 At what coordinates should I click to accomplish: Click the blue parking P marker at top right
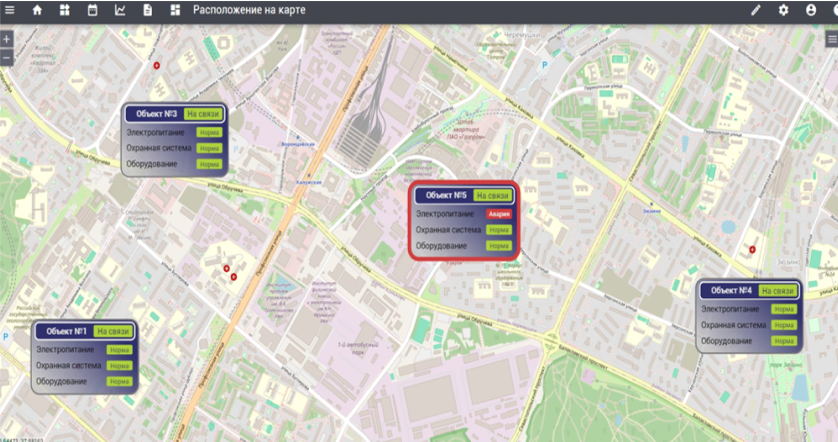pos(545,65)
